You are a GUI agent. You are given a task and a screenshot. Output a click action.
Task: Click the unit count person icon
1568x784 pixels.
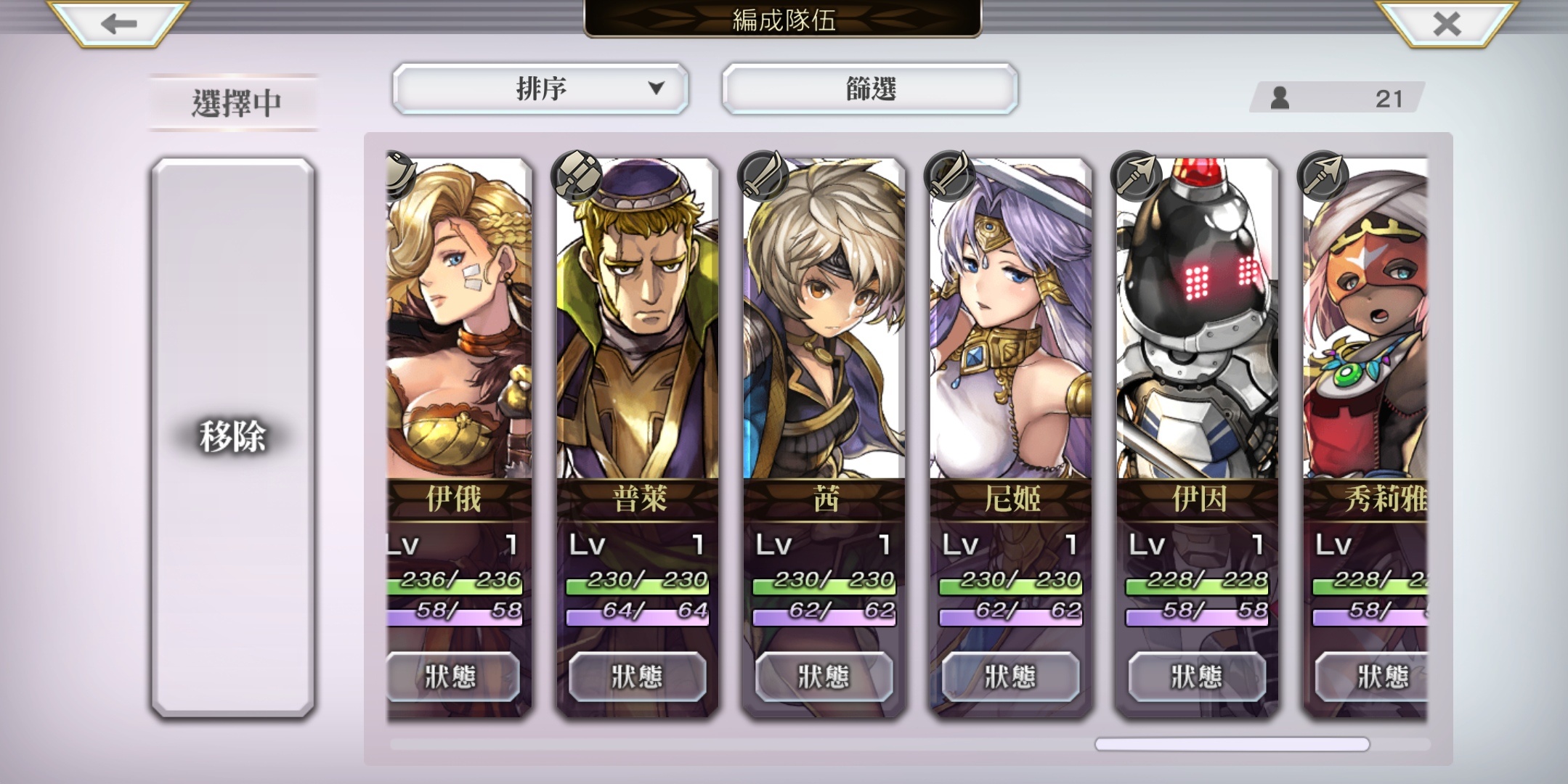(x=1280, y=98)
